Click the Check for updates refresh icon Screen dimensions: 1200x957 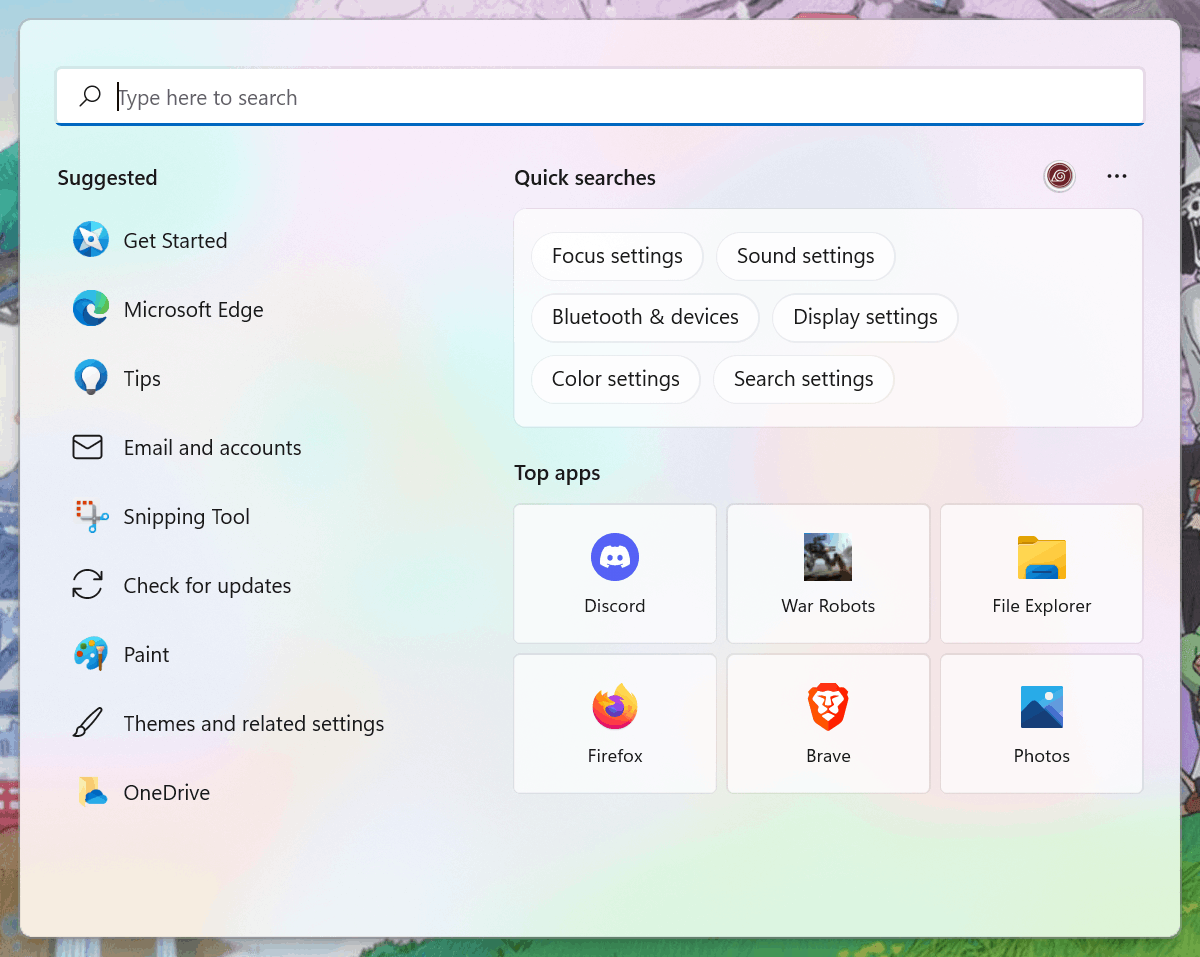[x=88, y=585]
